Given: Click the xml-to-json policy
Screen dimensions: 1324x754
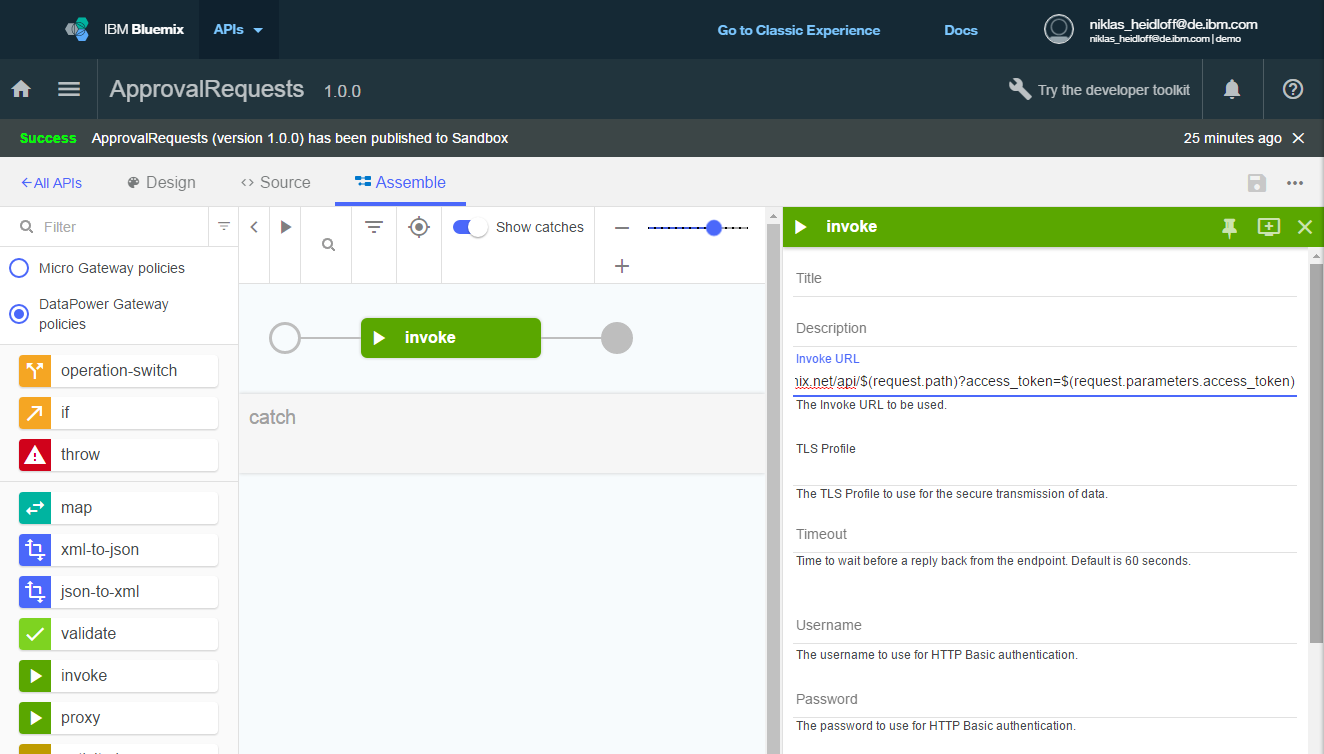Looking at the screenshot, I should pyautogui.click(x=118, y=550).
